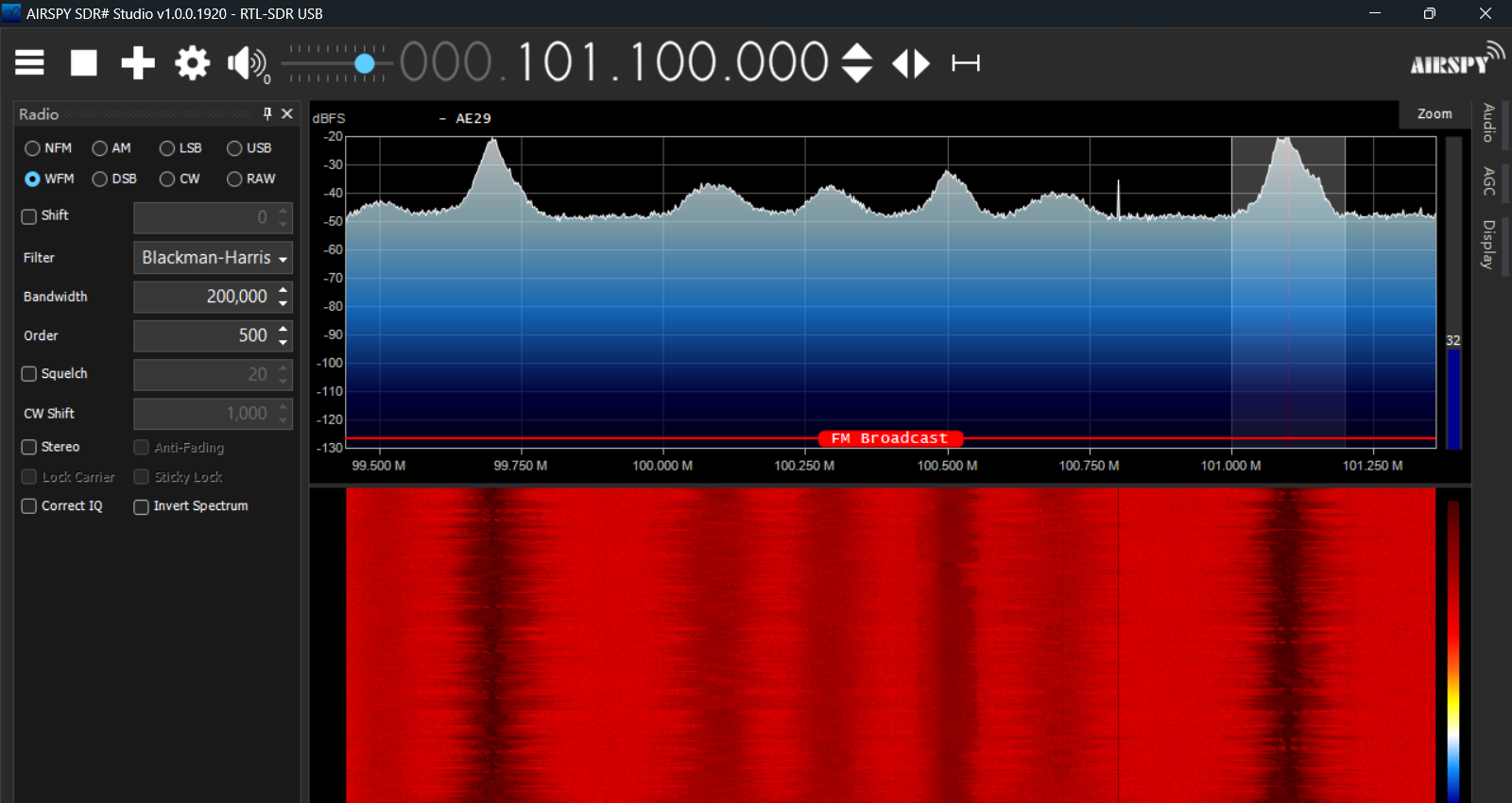The image size is (1512, 803).
Task: Open the Zoom tab
Action: pyautogui.click(x=1435, y=113)
